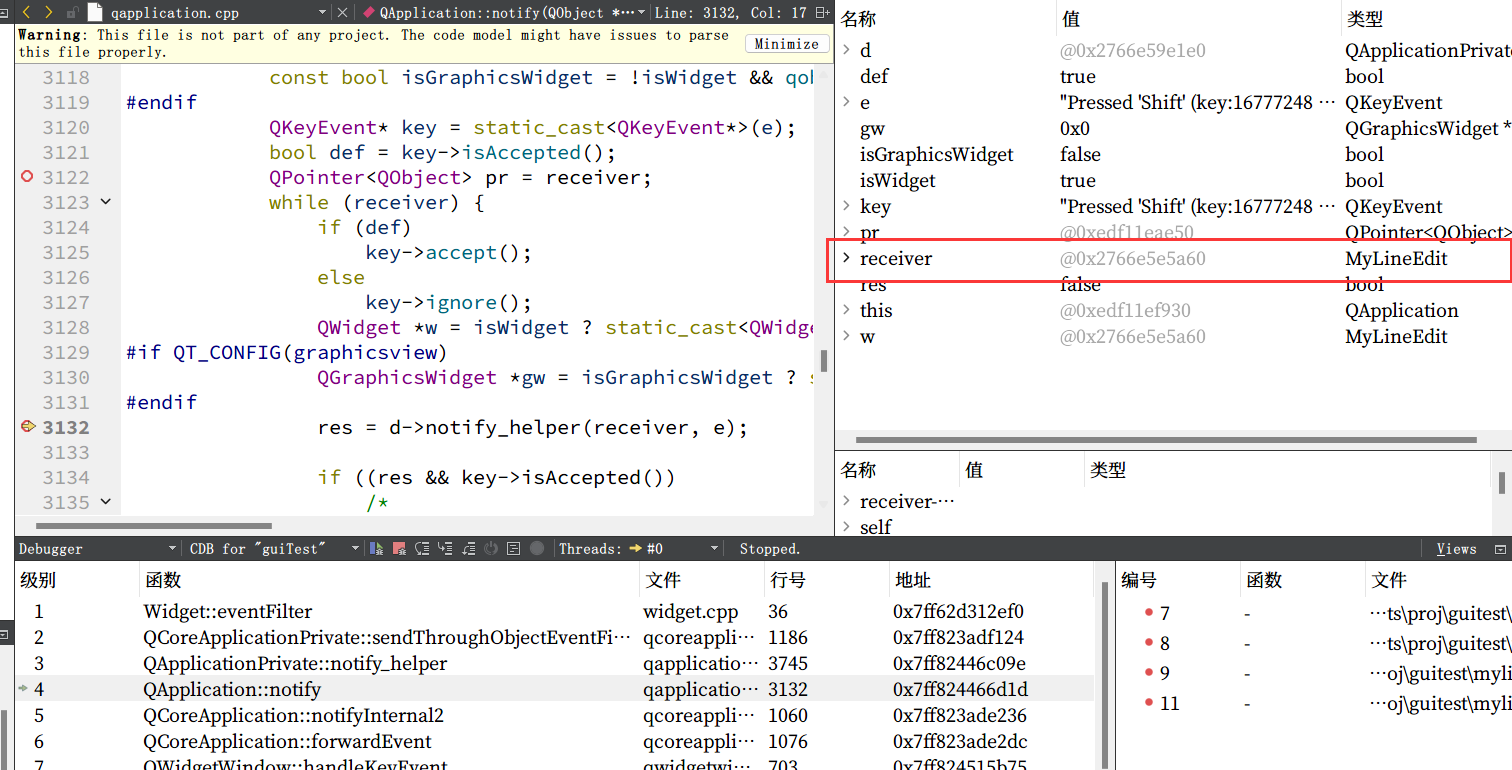1512x770 pixels.
Task: Stop the debugger session
Action: pyautogui.click(x=399, y=549)
